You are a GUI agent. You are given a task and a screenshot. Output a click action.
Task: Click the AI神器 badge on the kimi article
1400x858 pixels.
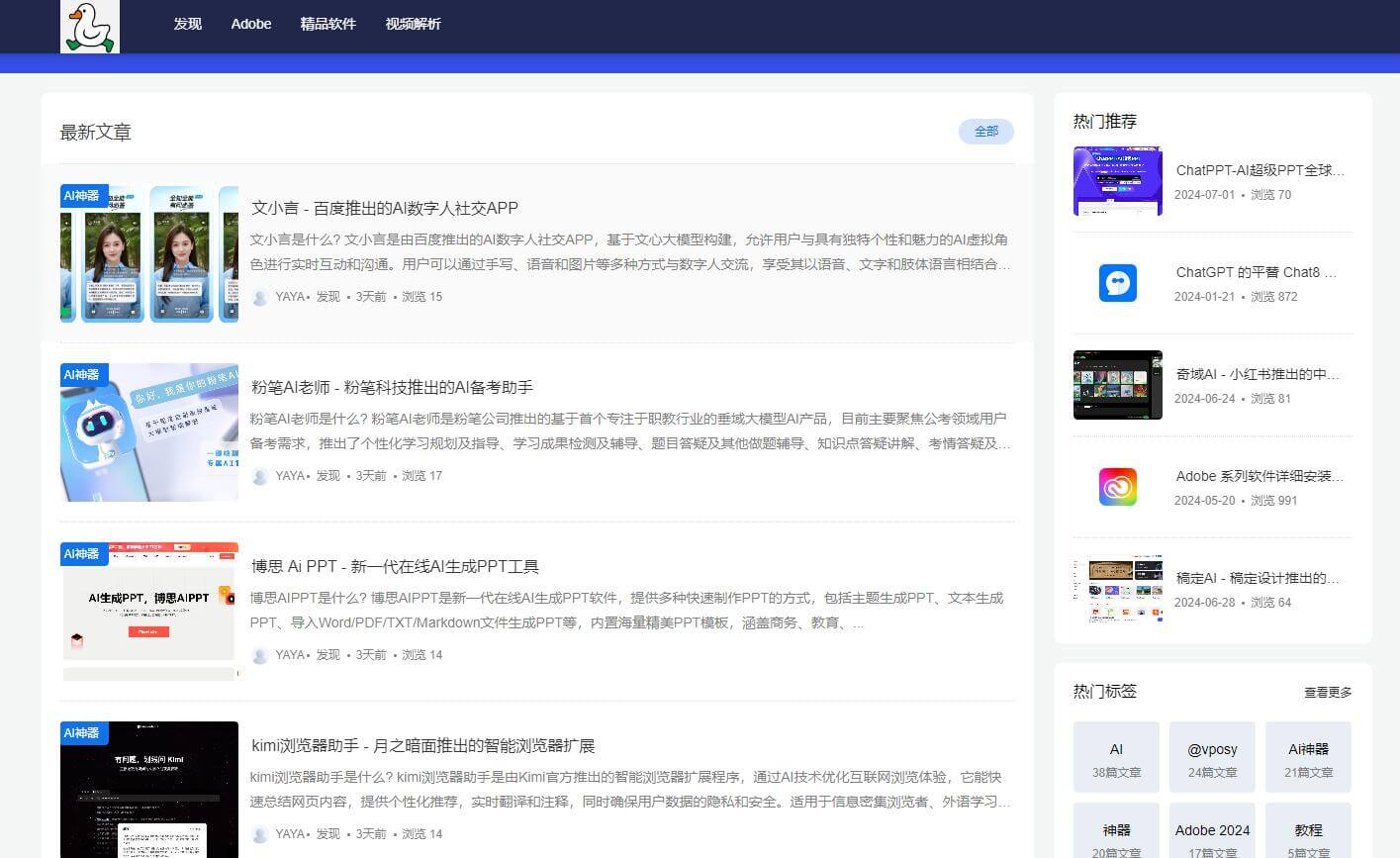83,732
